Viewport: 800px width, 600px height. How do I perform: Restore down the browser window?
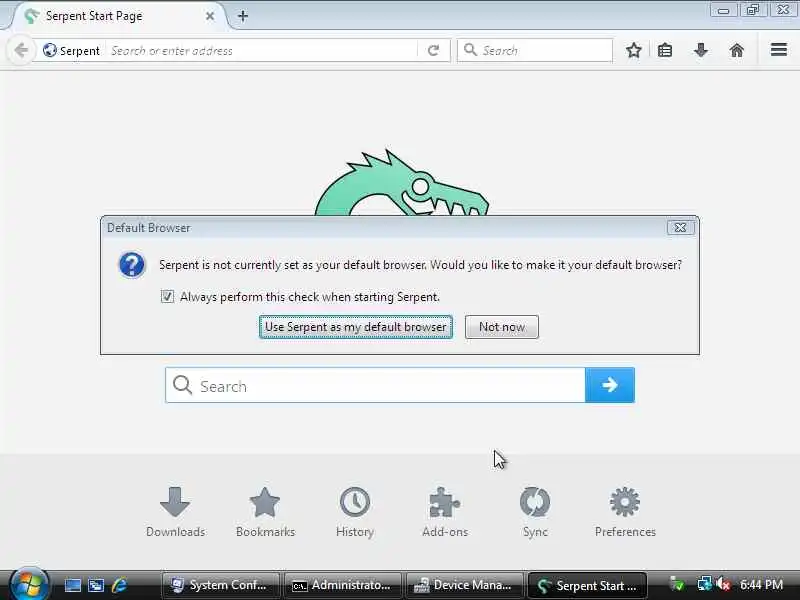tap(753, 10)
